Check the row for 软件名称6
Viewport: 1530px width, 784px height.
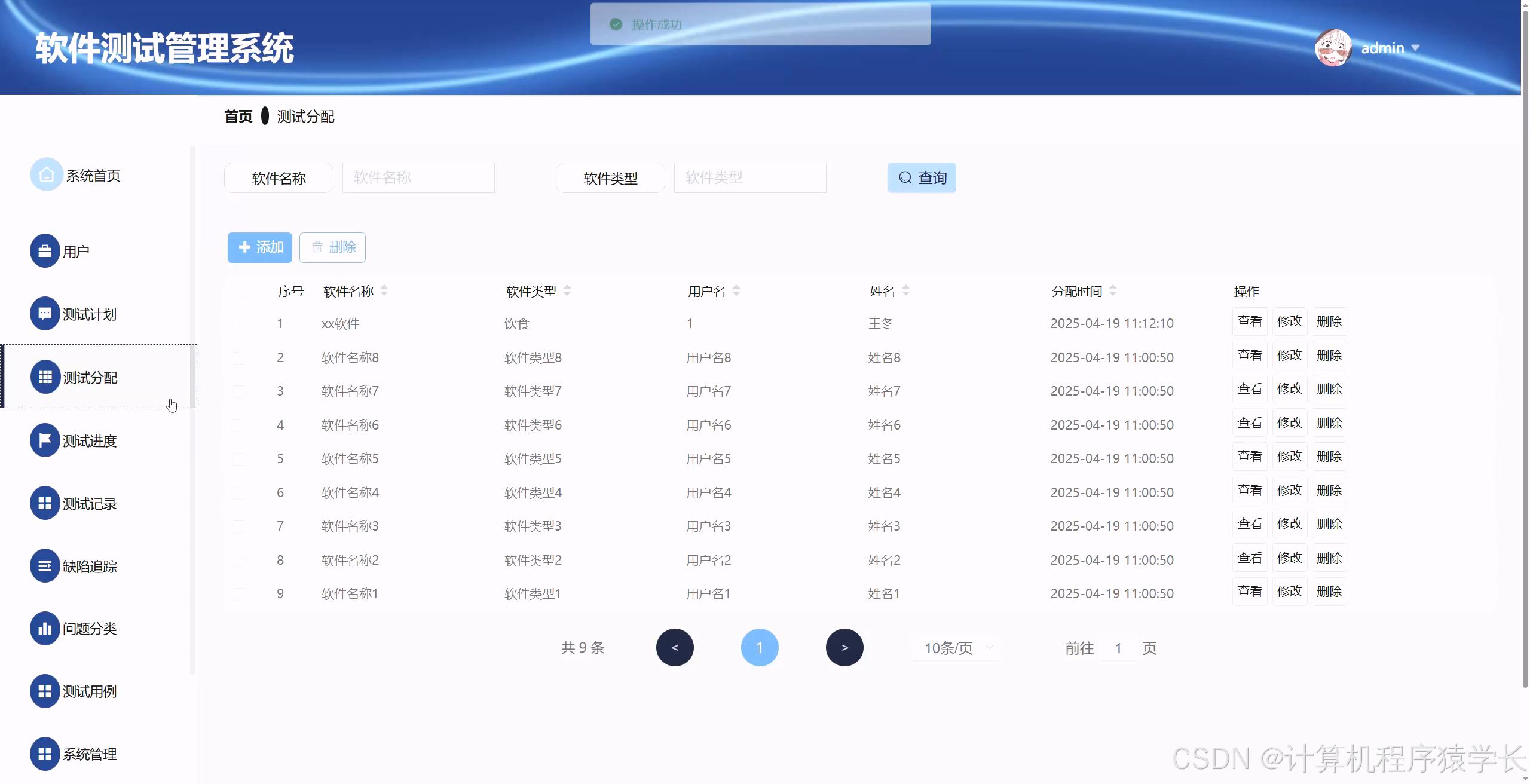coord(238,425)
